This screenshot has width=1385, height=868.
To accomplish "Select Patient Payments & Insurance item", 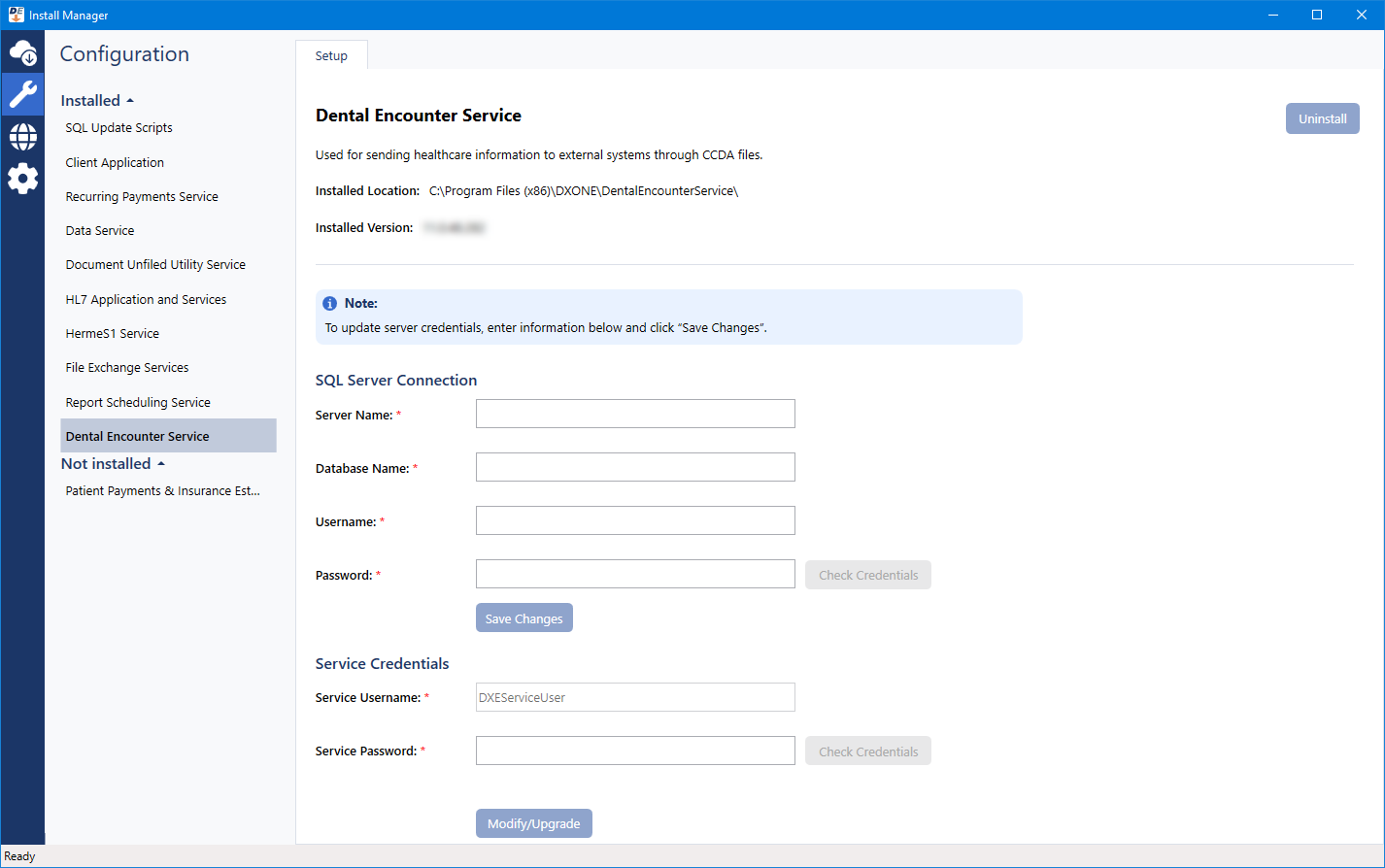I will (x=163, y=491).
